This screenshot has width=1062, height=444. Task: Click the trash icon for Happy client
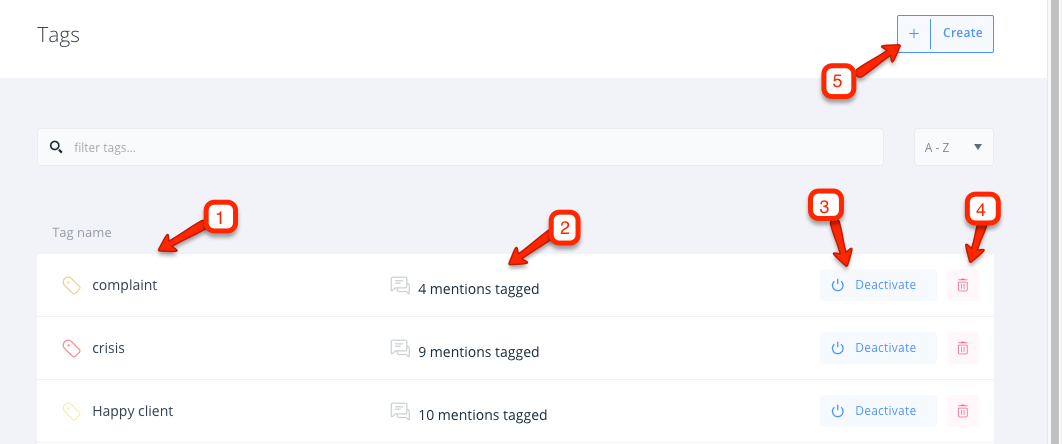[x=962, y=411]
